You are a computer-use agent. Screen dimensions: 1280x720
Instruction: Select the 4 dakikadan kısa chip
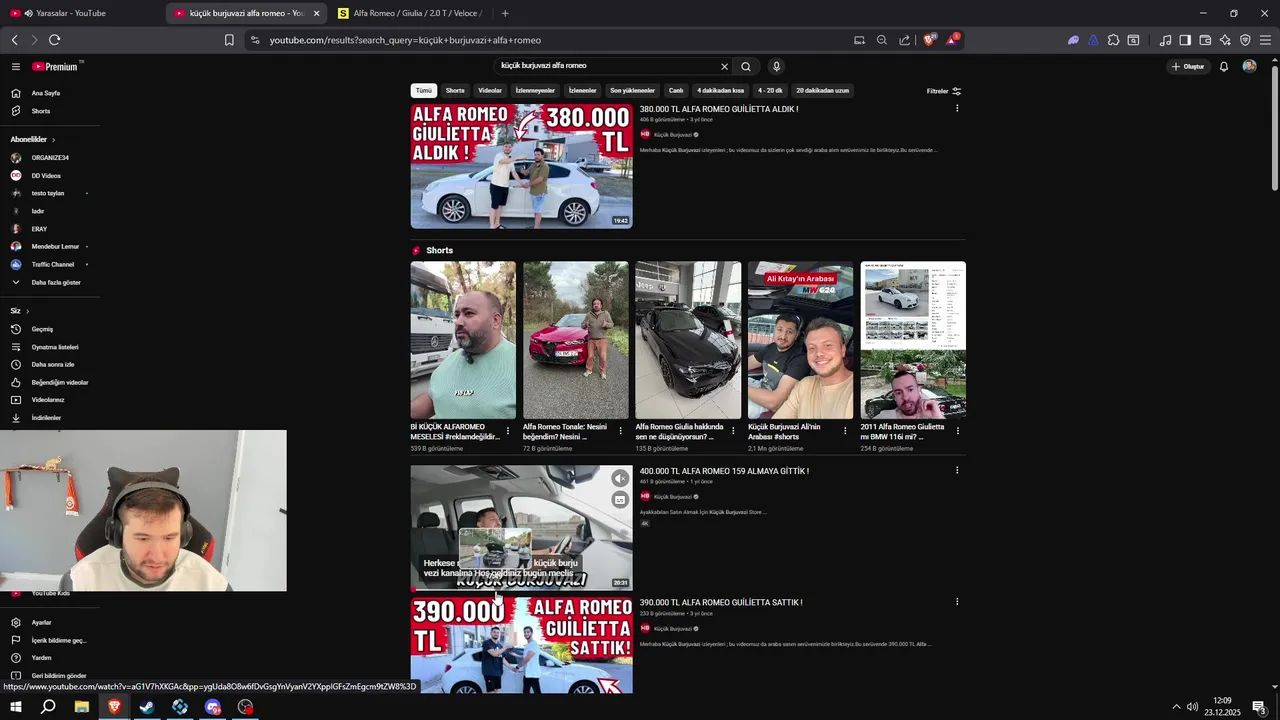(721, 91)
